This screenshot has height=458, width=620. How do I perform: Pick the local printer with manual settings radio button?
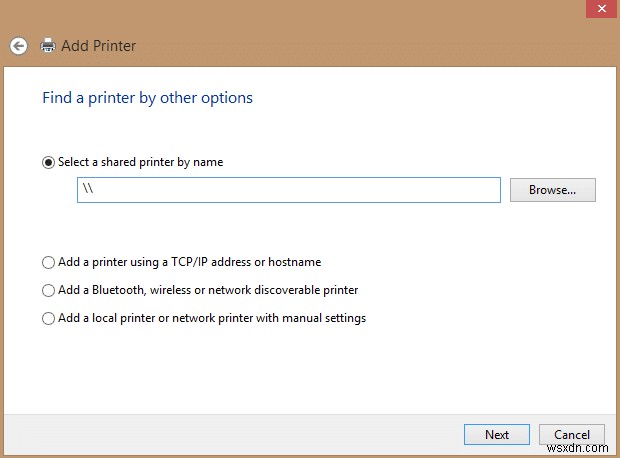[x=48, y=318]
